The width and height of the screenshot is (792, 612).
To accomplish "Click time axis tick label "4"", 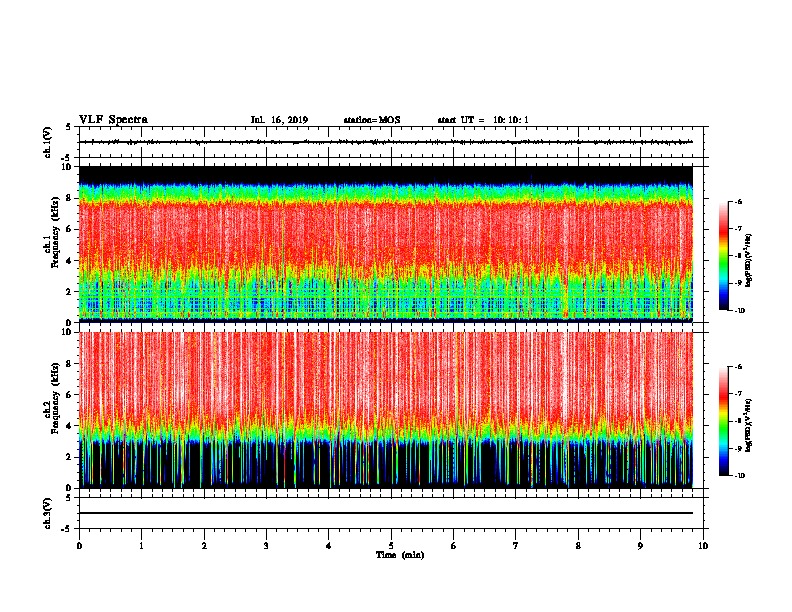I will tap(329, 546).
